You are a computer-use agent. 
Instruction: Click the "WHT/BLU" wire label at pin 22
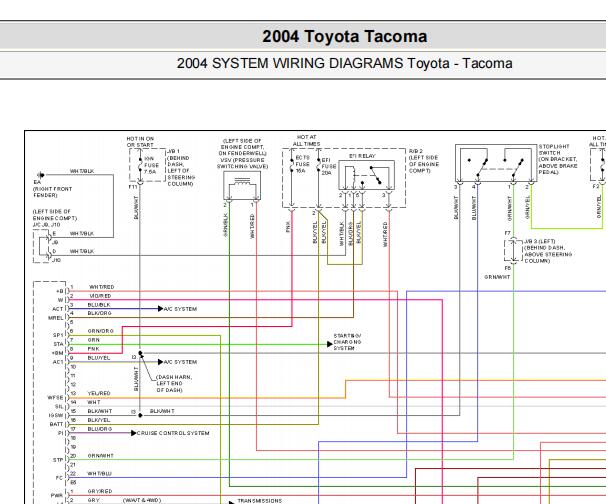click(99, 473)
